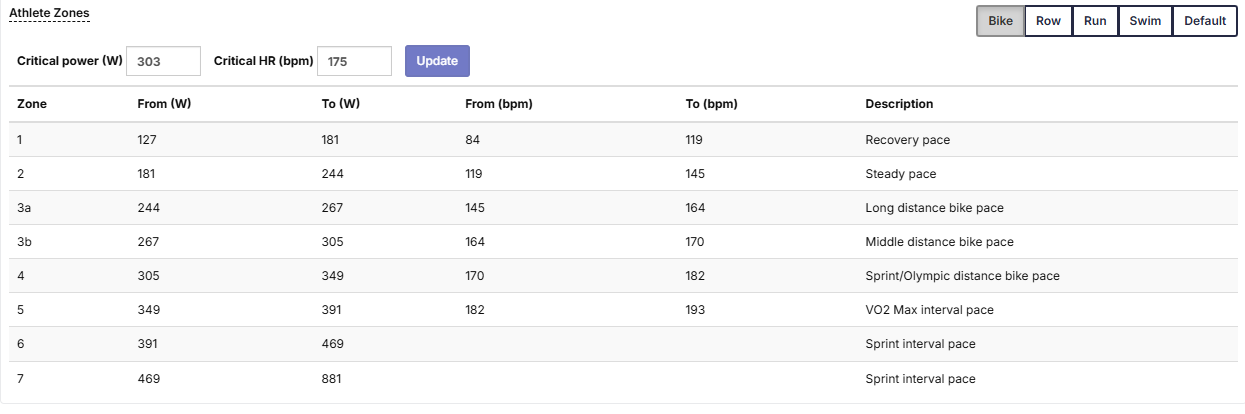Click the Athlete Zones heading
The height and width of the screenshot is (414, 1245).
pos(49,13)
